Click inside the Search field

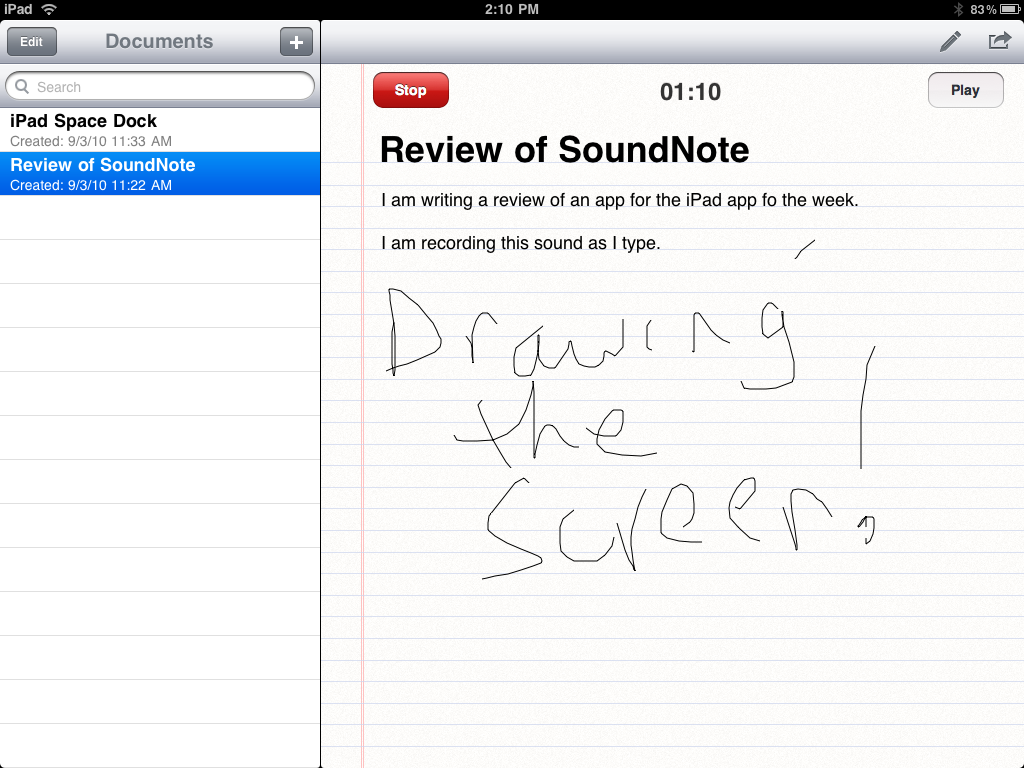160,86
